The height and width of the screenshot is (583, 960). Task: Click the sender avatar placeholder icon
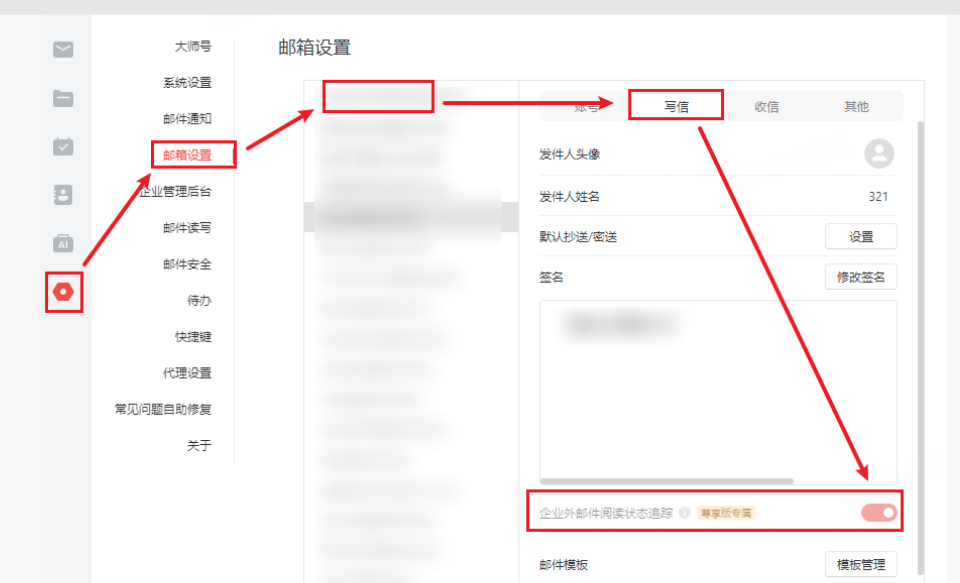point(879,154)
